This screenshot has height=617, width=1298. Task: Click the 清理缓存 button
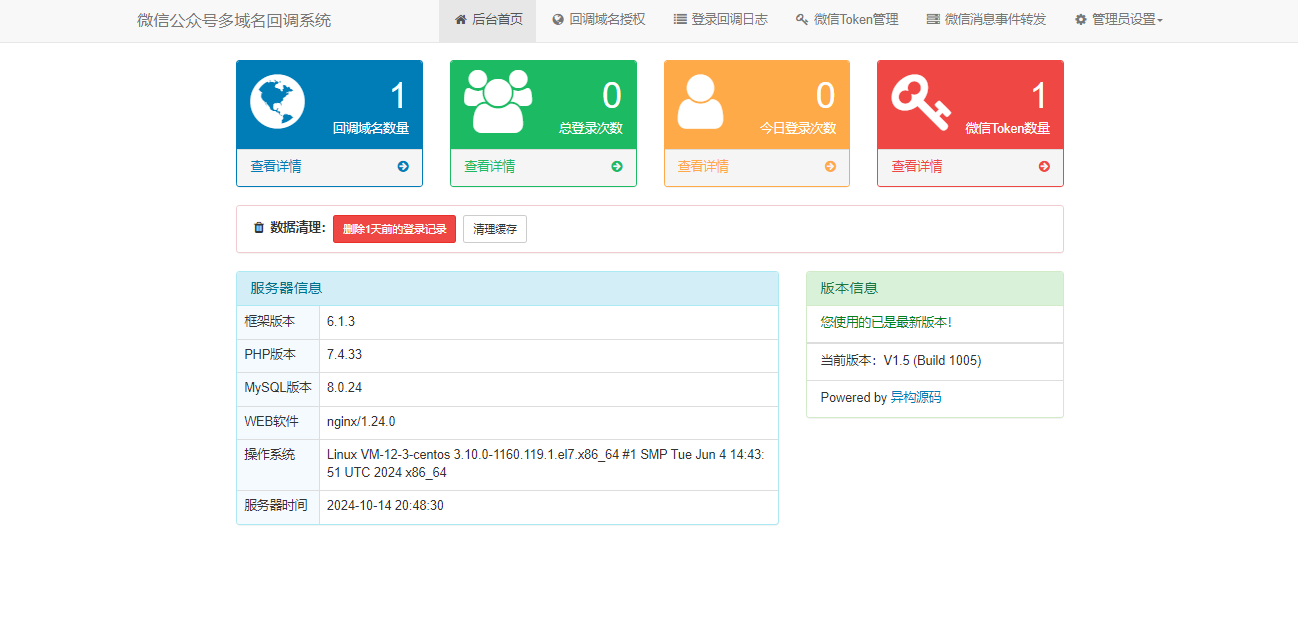[494, 228]
